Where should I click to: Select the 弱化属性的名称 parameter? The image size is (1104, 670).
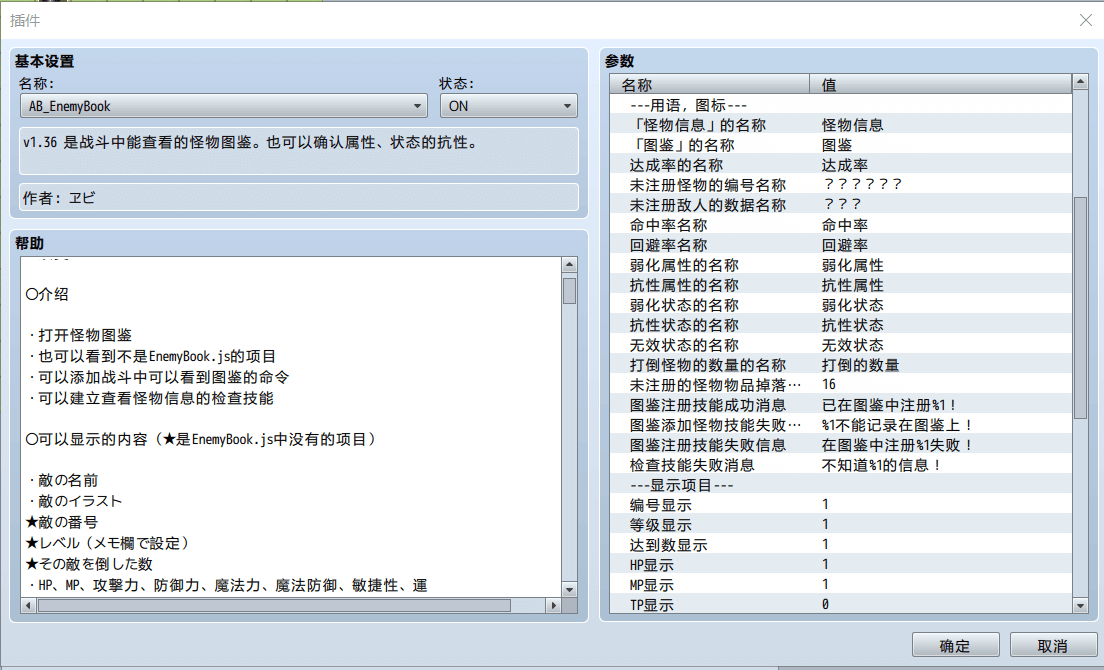pyautogui.click(x=841, y=265)
